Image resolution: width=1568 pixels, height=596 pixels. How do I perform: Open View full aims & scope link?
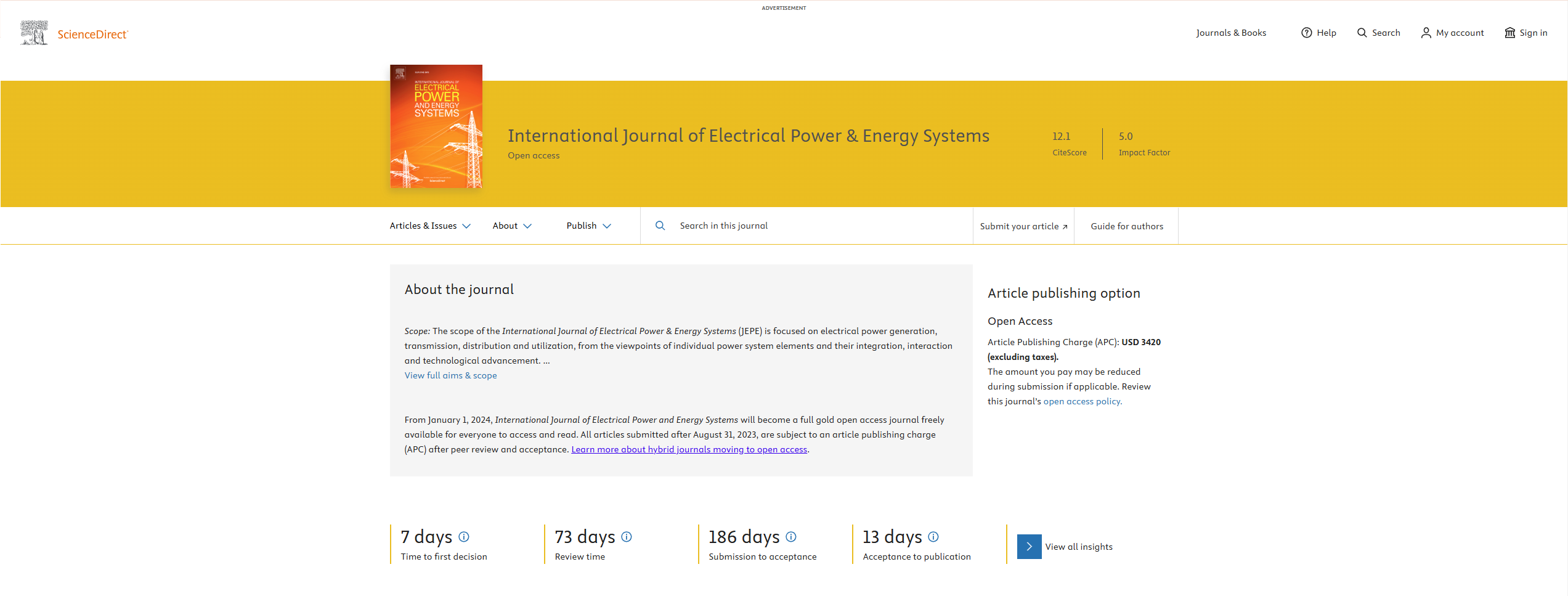pyautogui.click(x=450, y=375)
